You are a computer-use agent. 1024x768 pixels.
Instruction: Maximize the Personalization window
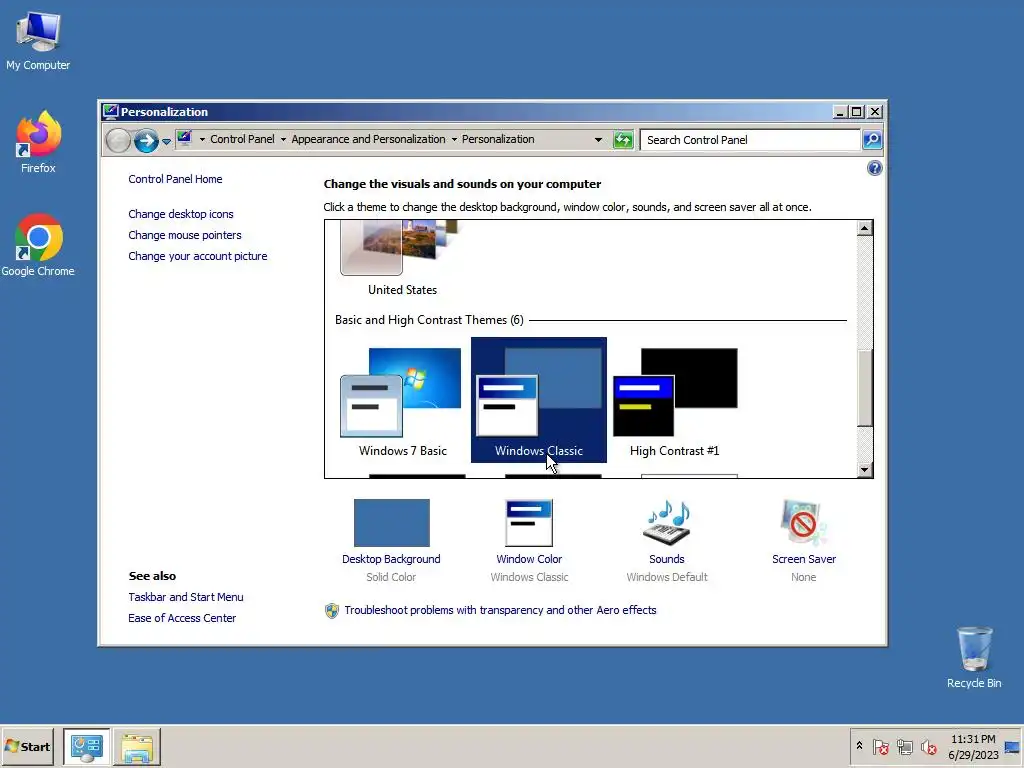[856, 112]
